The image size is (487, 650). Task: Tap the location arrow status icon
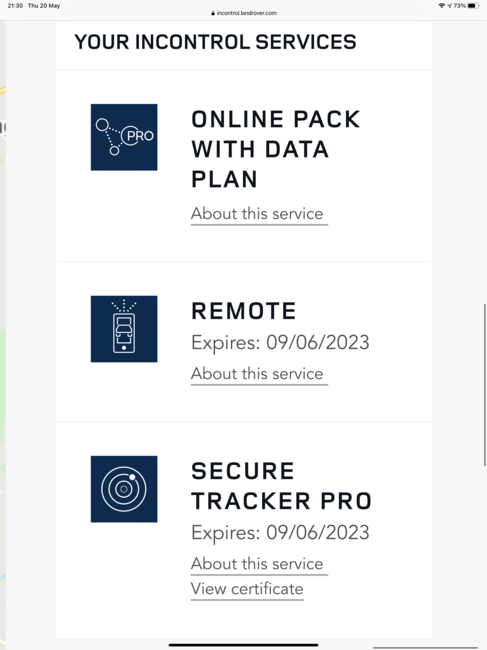[x=450, y=5]
